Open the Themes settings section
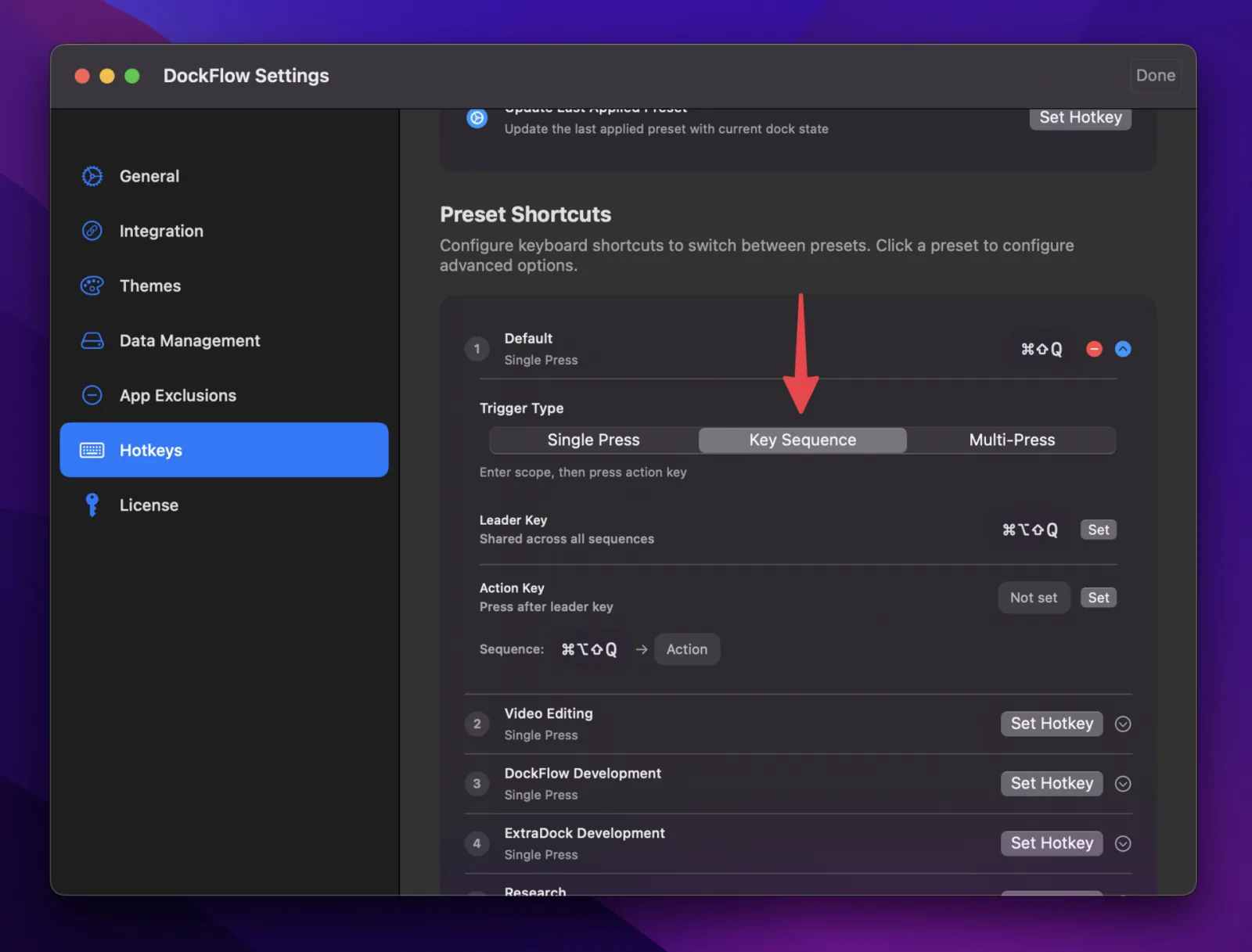1252x952 pixels. [x=224, y=286]
